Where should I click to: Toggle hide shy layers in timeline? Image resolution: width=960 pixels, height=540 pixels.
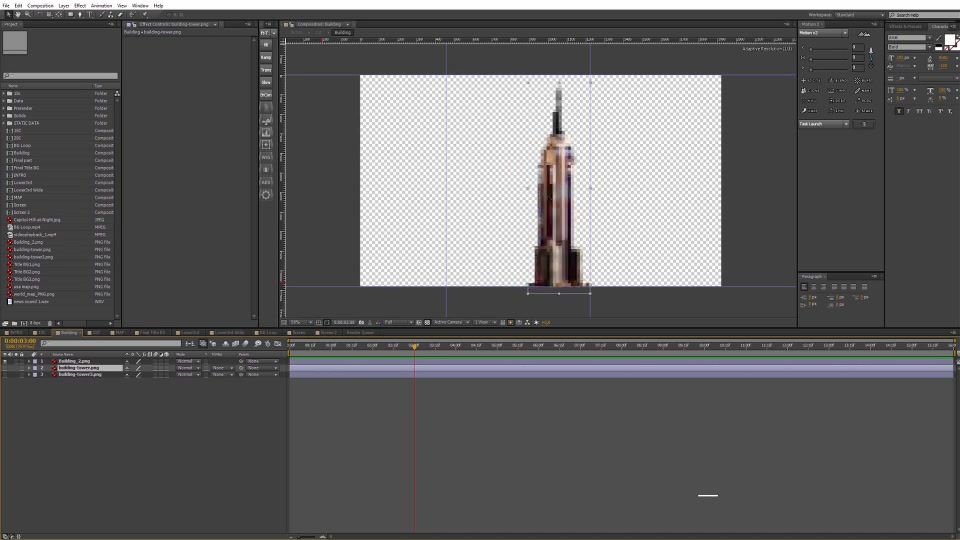click(x=225, y=343)
